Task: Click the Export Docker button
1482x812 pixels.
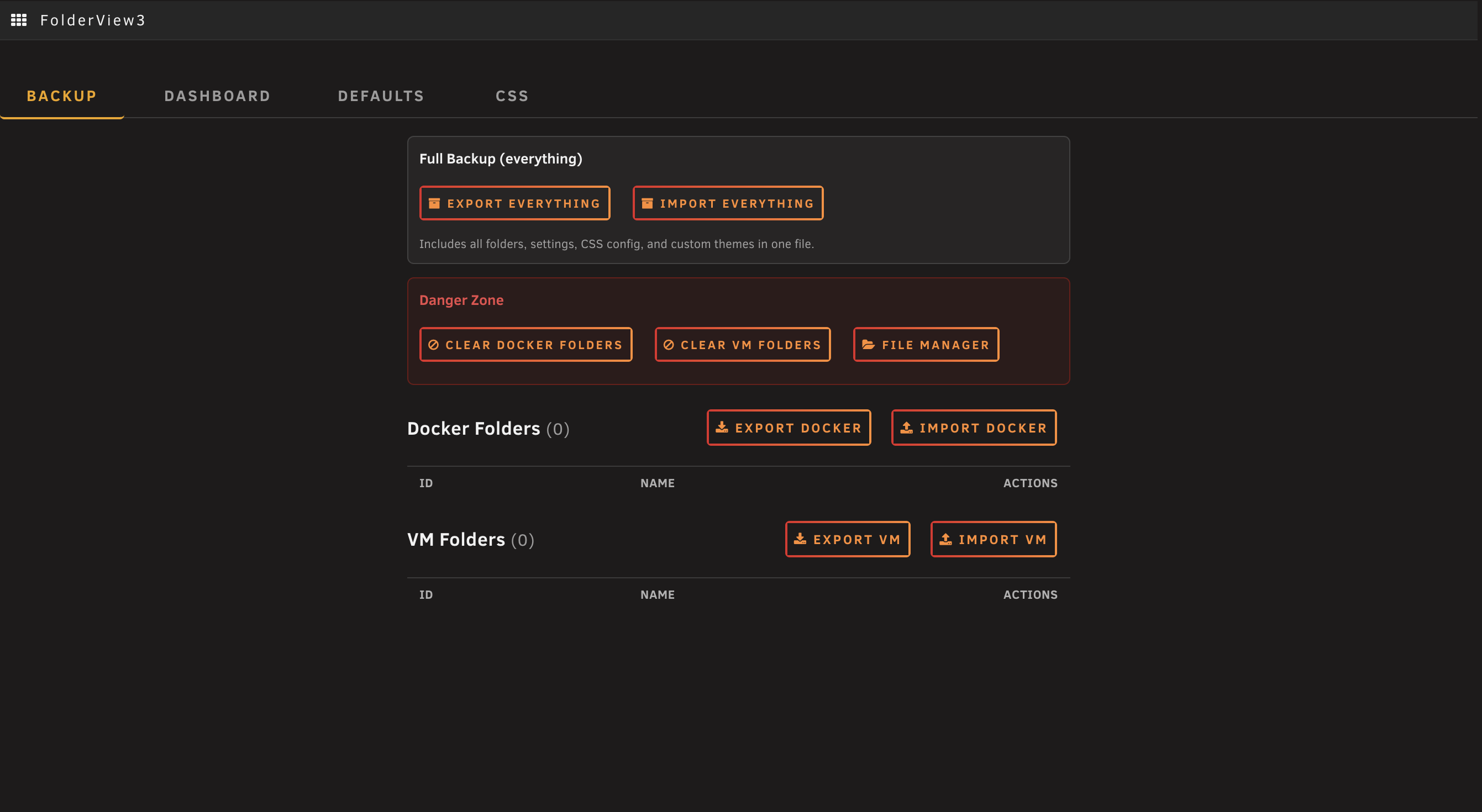Action: [789, 428]
